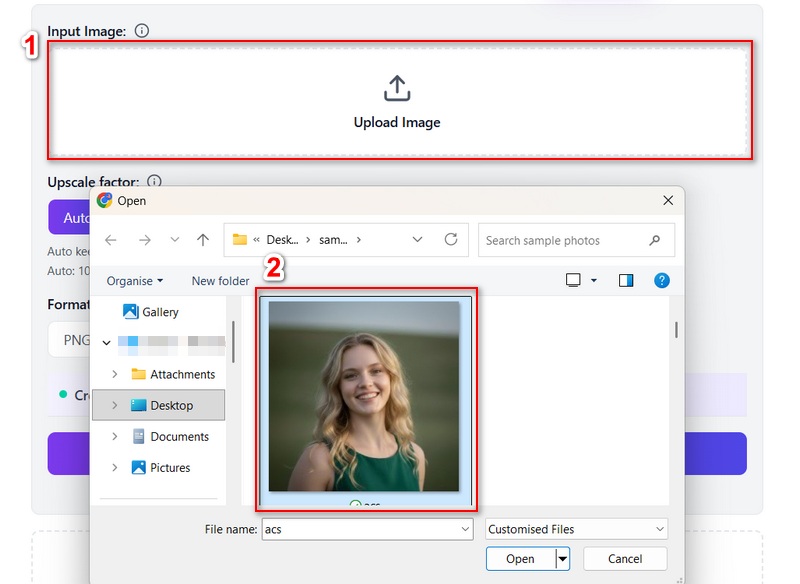Open the Organise menu
Viewport: 800px width, 584px height.
pos(135,281)
